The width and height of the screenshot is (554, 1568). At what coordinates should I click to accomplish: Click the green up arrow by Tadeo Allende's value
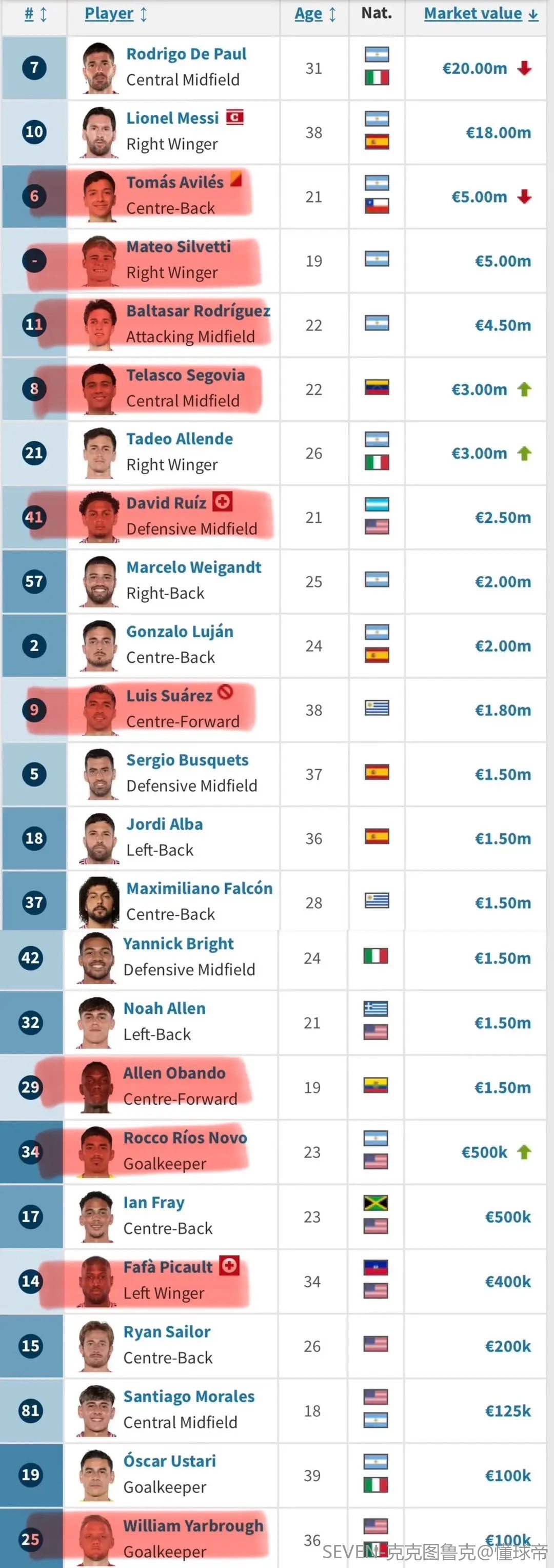click(x=524, y=454)
